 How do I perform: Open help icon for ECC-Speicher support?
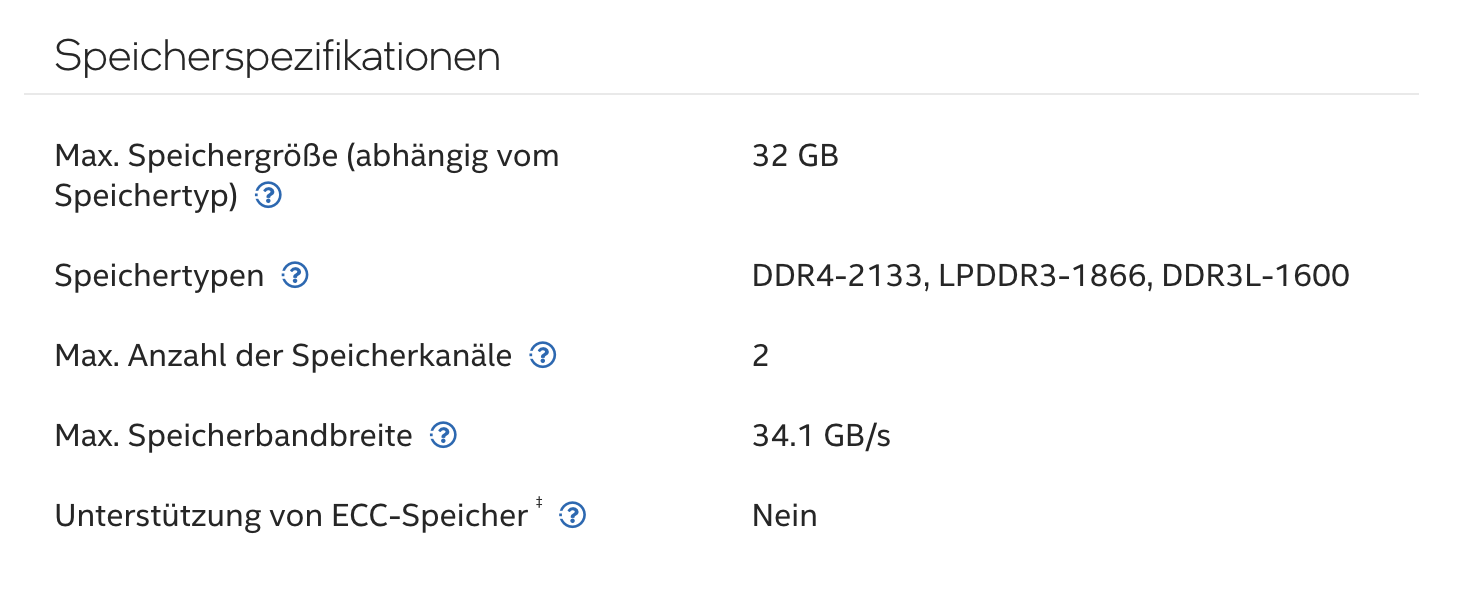572,516
